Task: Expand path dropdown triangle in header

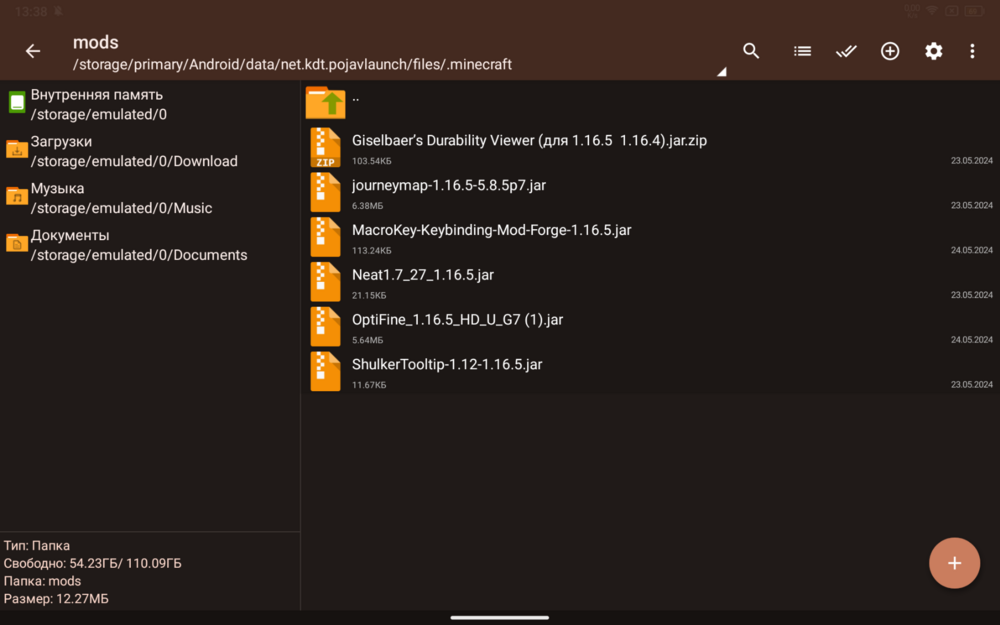Action: pos(721,71)
